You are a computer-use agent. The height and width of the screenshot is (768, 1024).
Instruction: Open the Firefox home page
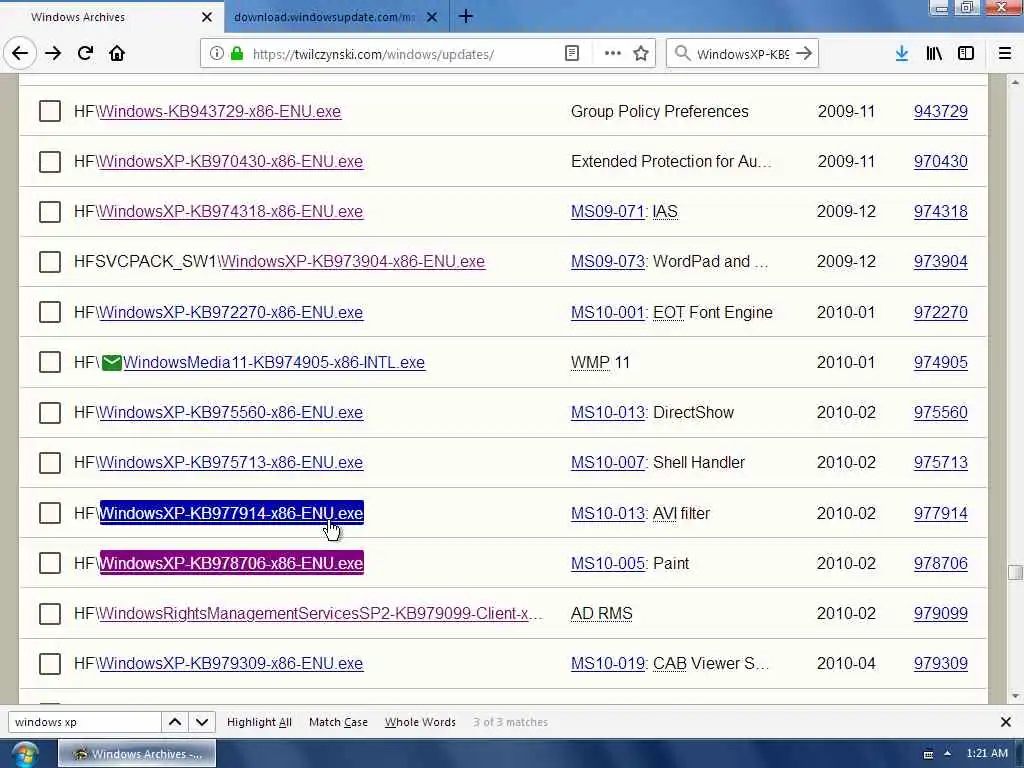117,54
